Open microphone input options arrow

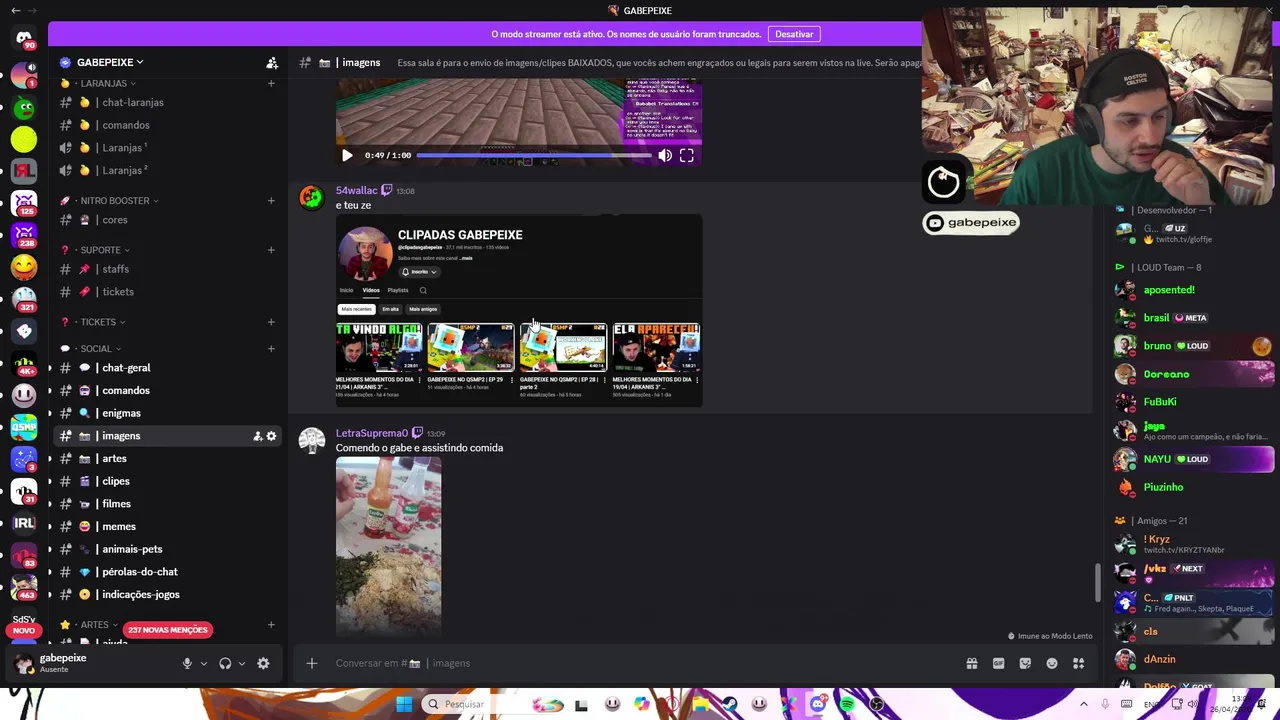point(204,663)
